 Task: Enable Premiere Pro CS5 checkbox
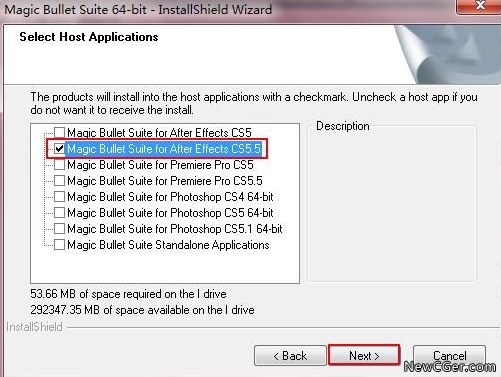point(59,165)
